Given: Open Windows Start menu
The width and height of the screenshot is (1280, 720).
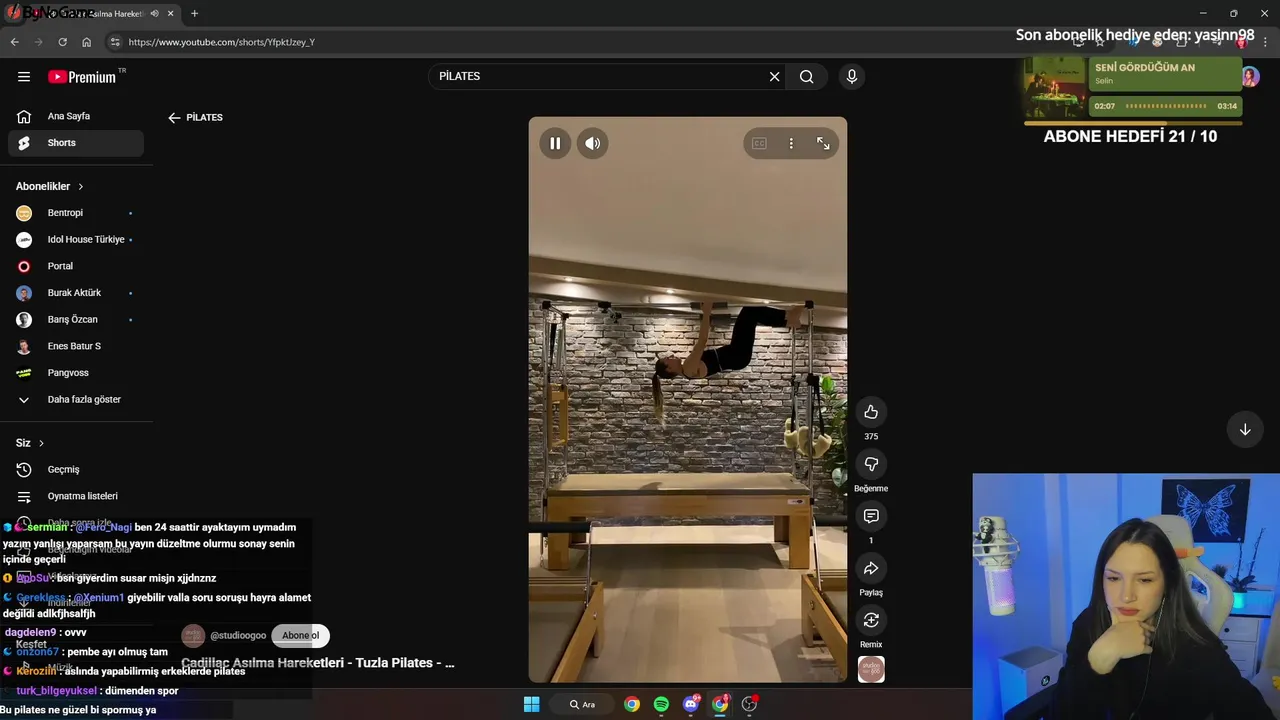Looking at the screenshot, I should 532,704.
